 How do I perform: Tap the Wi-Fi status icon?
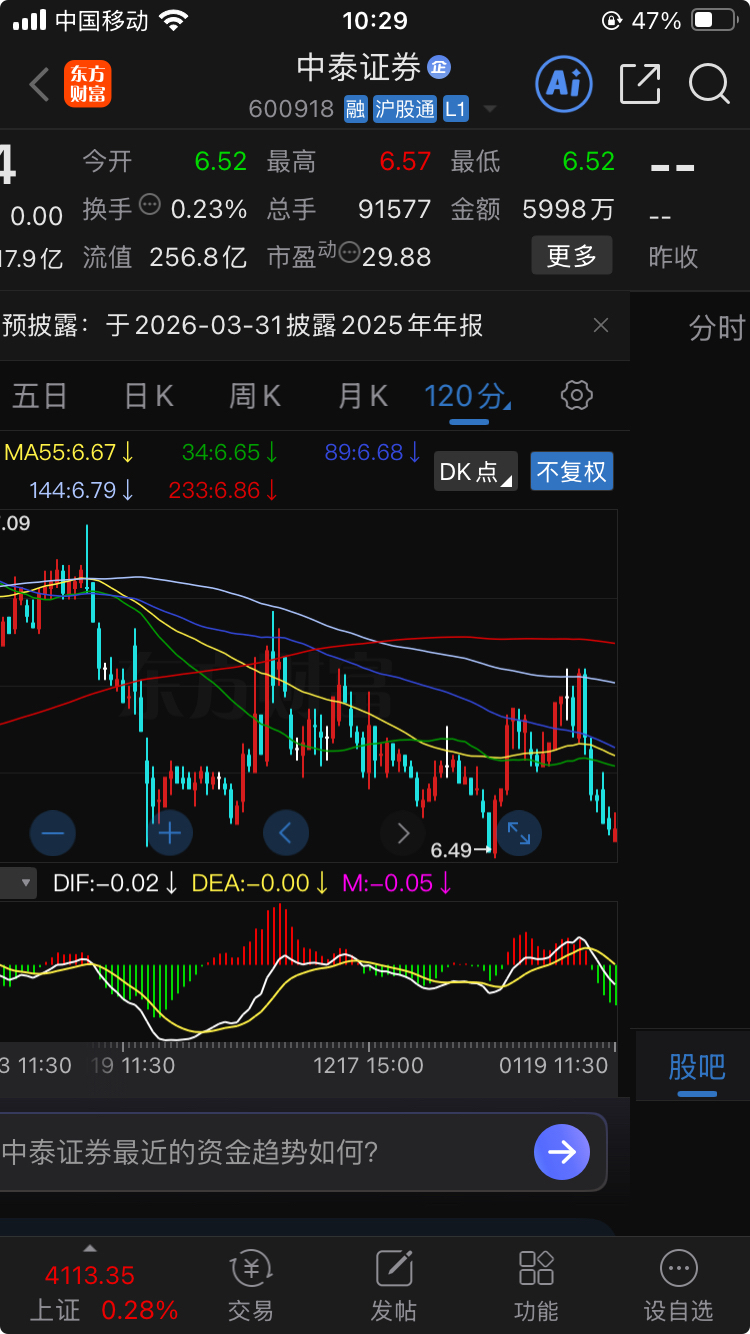point(174,20)
